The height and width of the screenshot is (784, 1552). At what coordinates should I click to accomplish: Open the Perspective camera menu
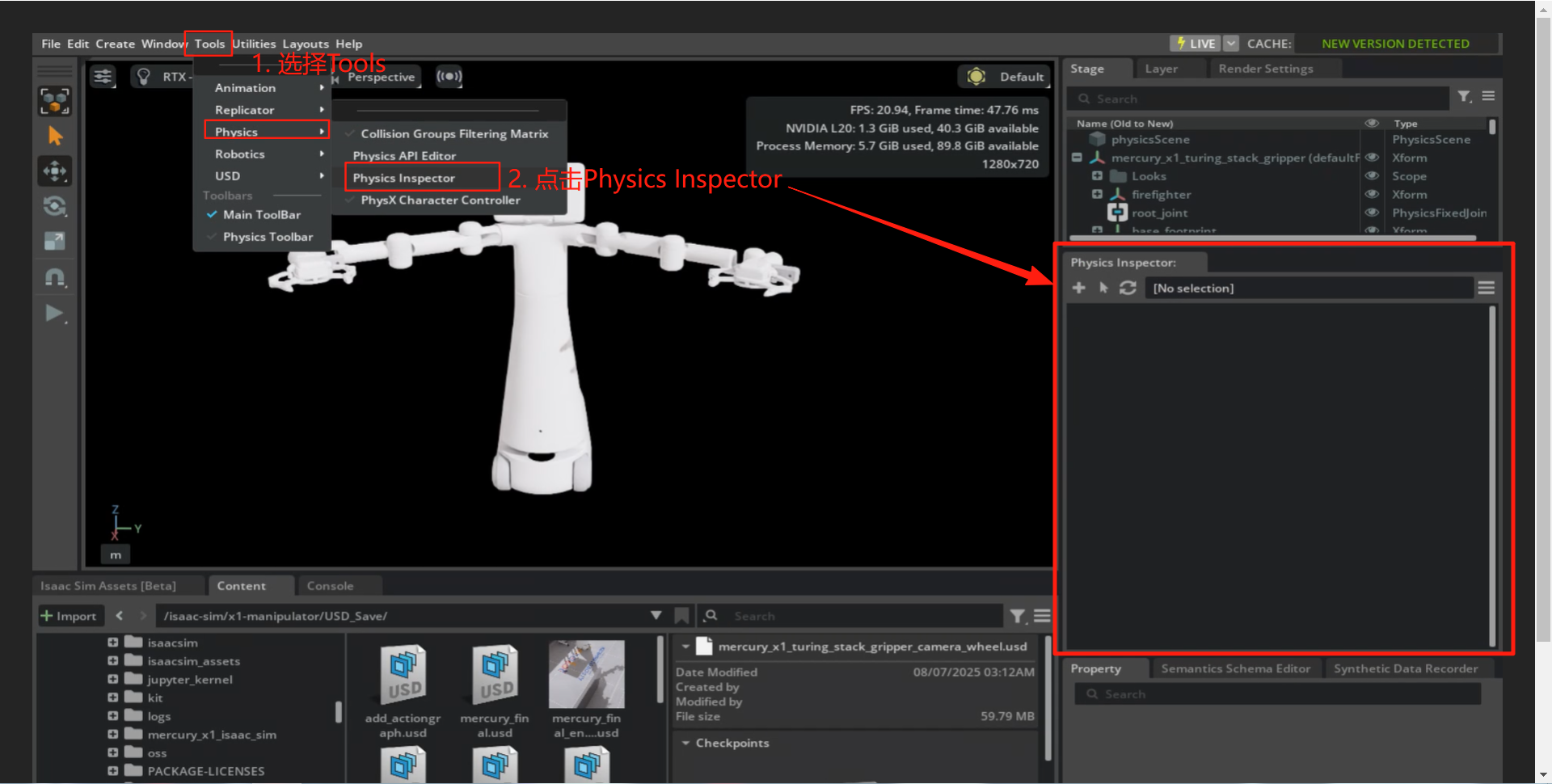point(381,77)
